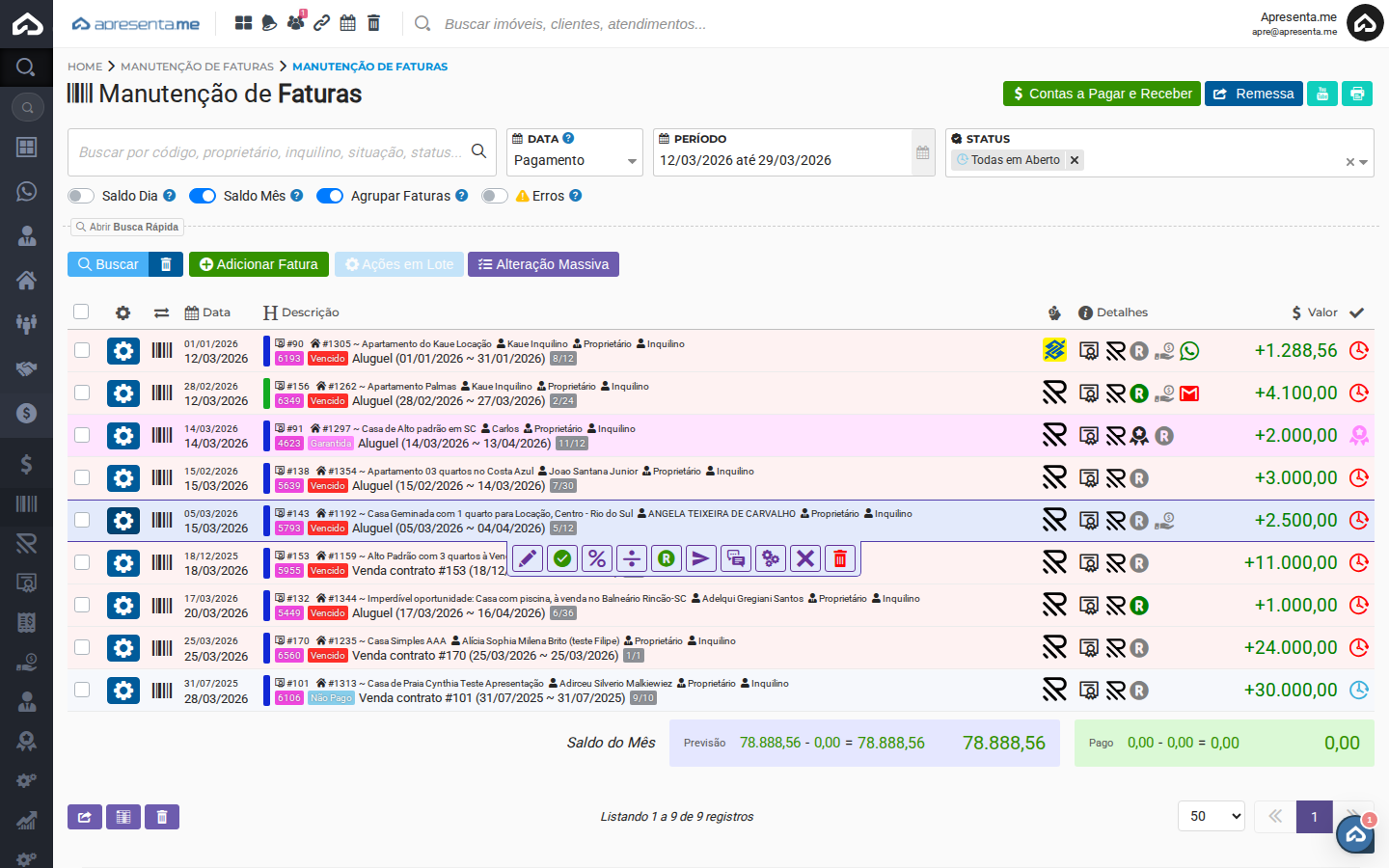Click Banco do Brasil icon on first row
The image size is (1389, 868).
[1054, 350]
